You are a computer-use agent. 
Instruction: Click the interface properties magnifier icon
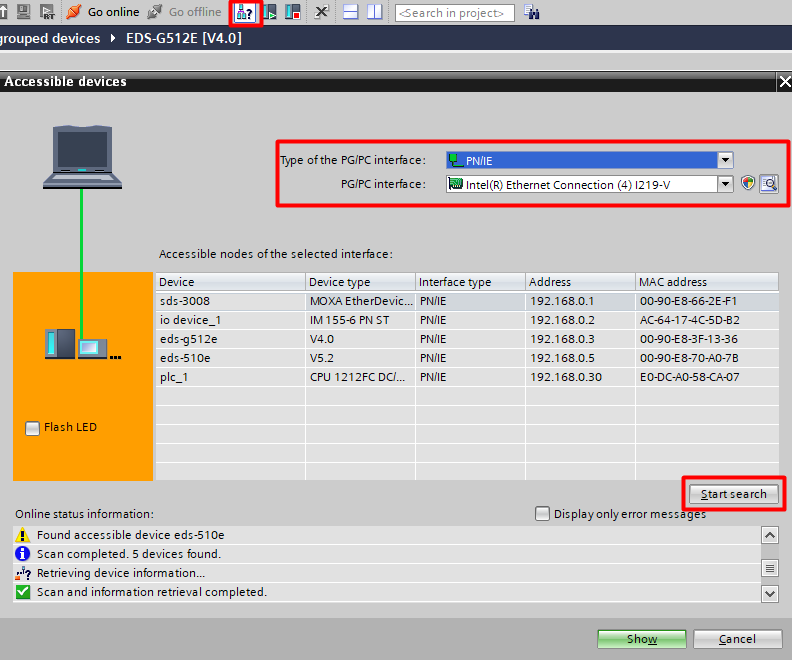coord(769,184)
